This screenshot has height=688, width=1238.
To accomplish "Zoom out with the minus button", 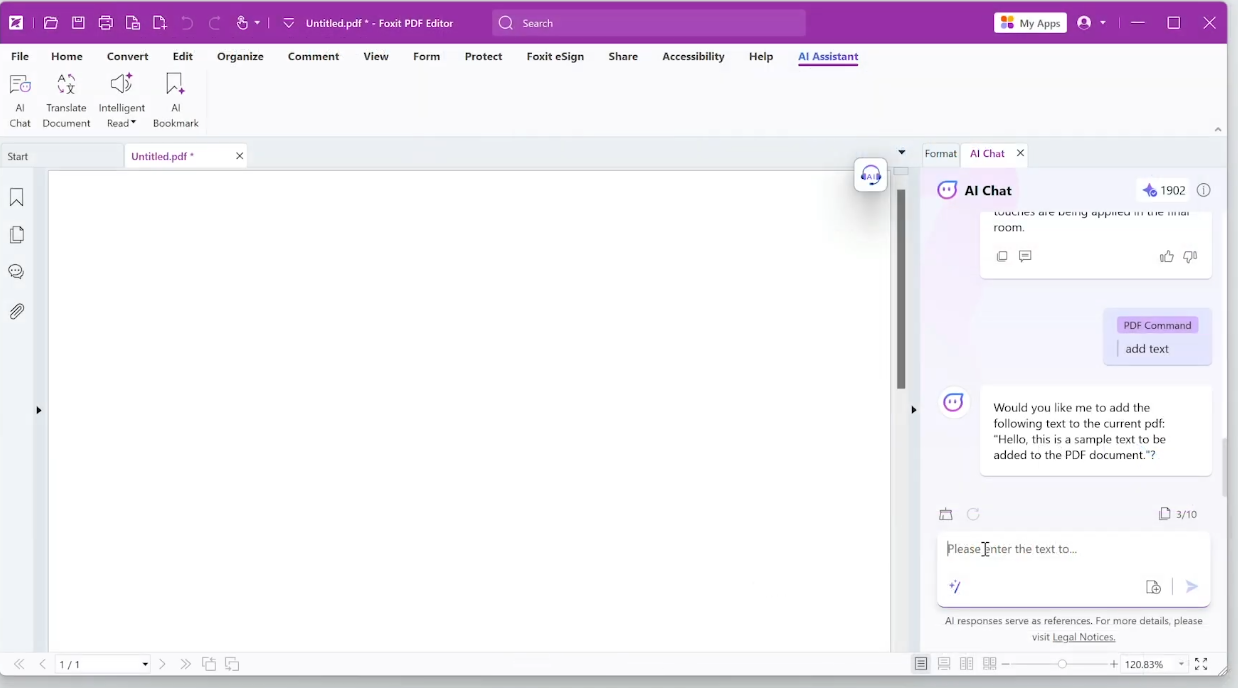I will click(x=1006, y=664).
